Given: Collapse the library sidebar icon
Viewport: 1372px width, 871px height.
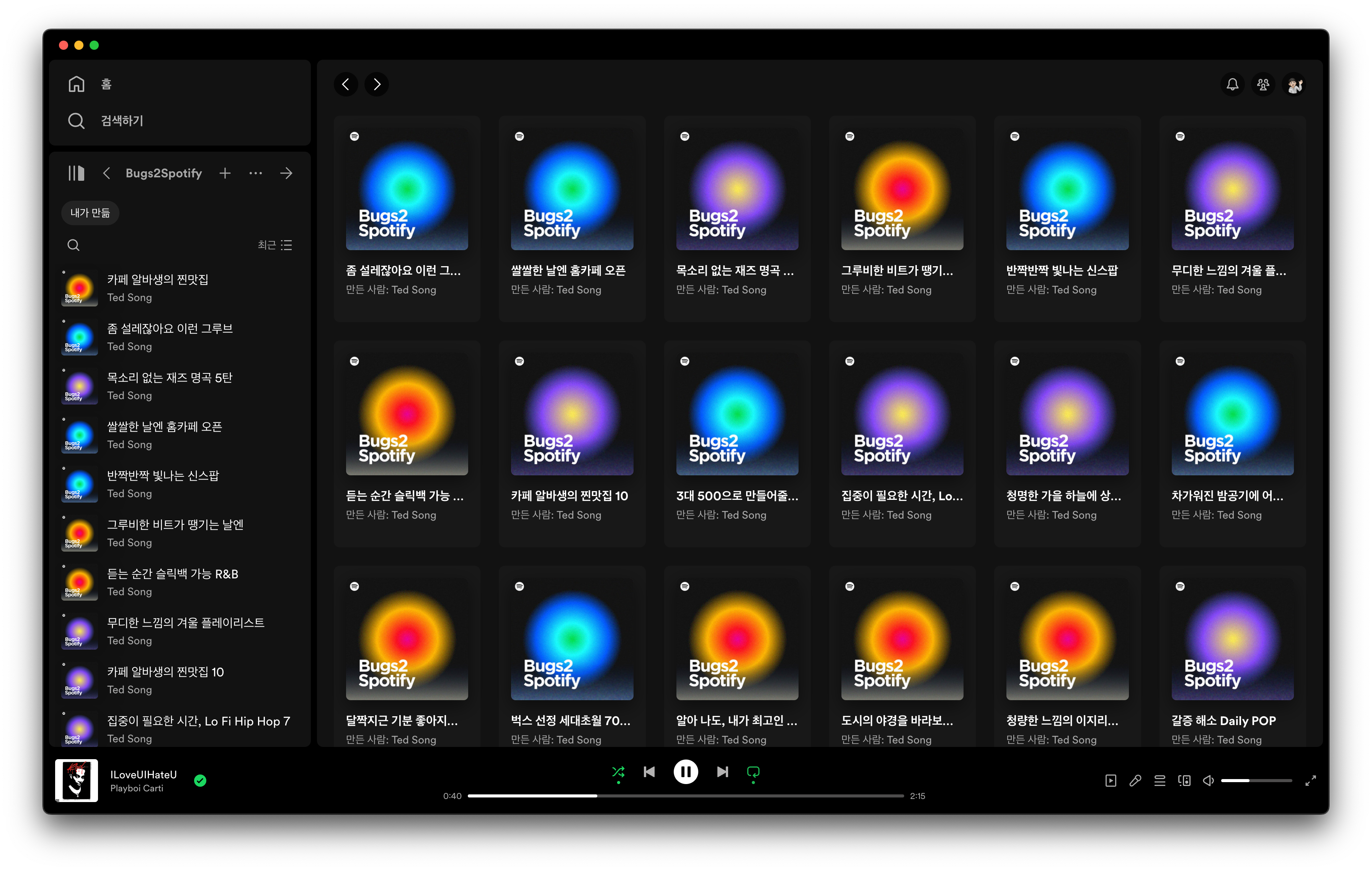Looking at the screenshot, I should pos(76,173).
